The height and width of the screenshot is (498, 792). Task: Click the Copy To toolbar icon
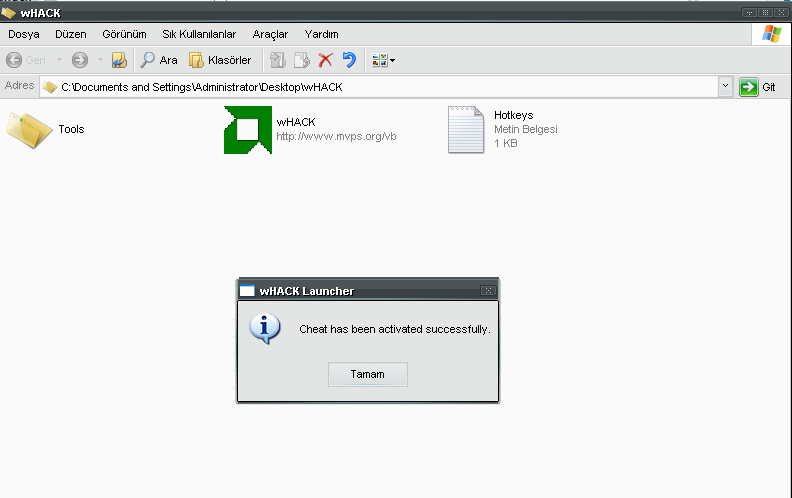click(x=302, y=60)
